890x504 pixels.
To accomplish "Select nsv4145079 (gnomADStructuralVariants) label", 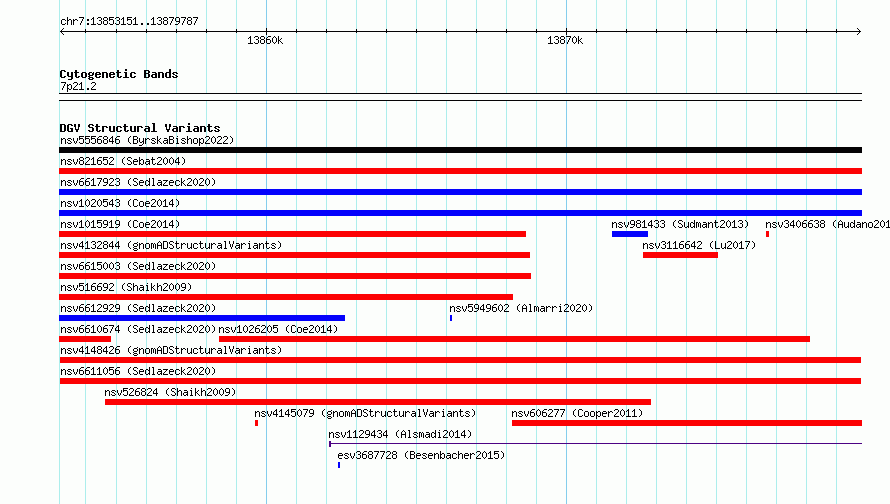I will (x=365, y=413).
